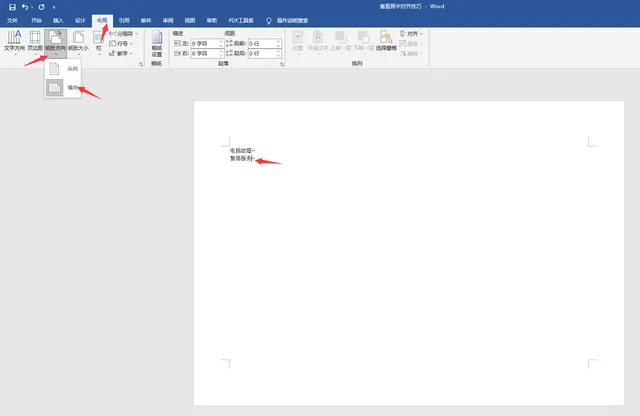Open the 纸张大小 paper size tool
The image size is (640, 416).
[x=78, y=42]
